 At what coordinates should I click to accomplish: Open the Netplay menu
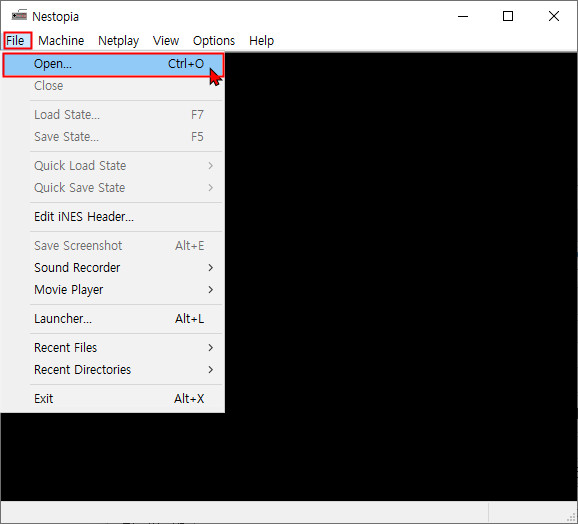118,41
